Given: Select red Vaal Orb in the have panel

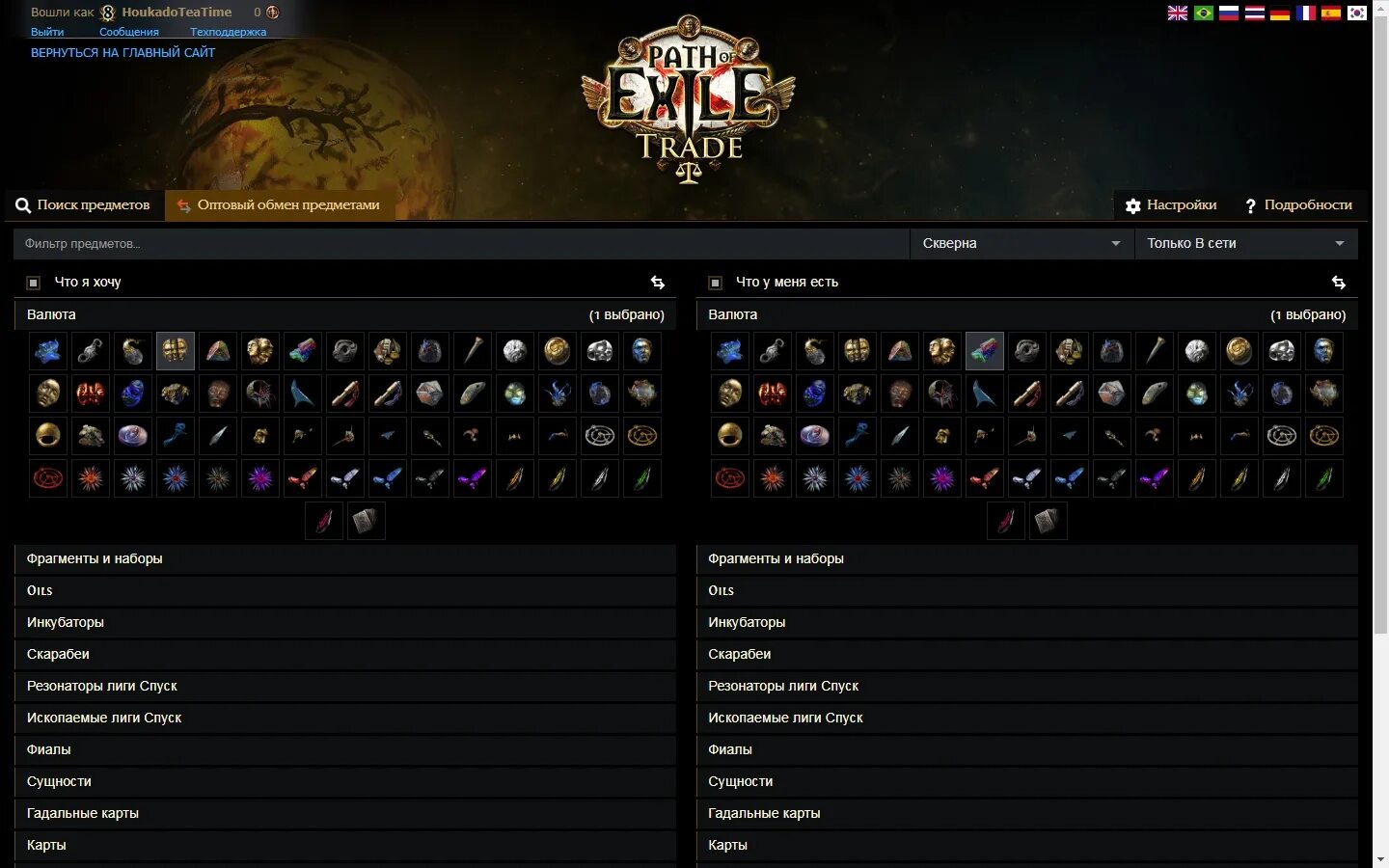Looking at the screenshot, I should tap(773, 393).
